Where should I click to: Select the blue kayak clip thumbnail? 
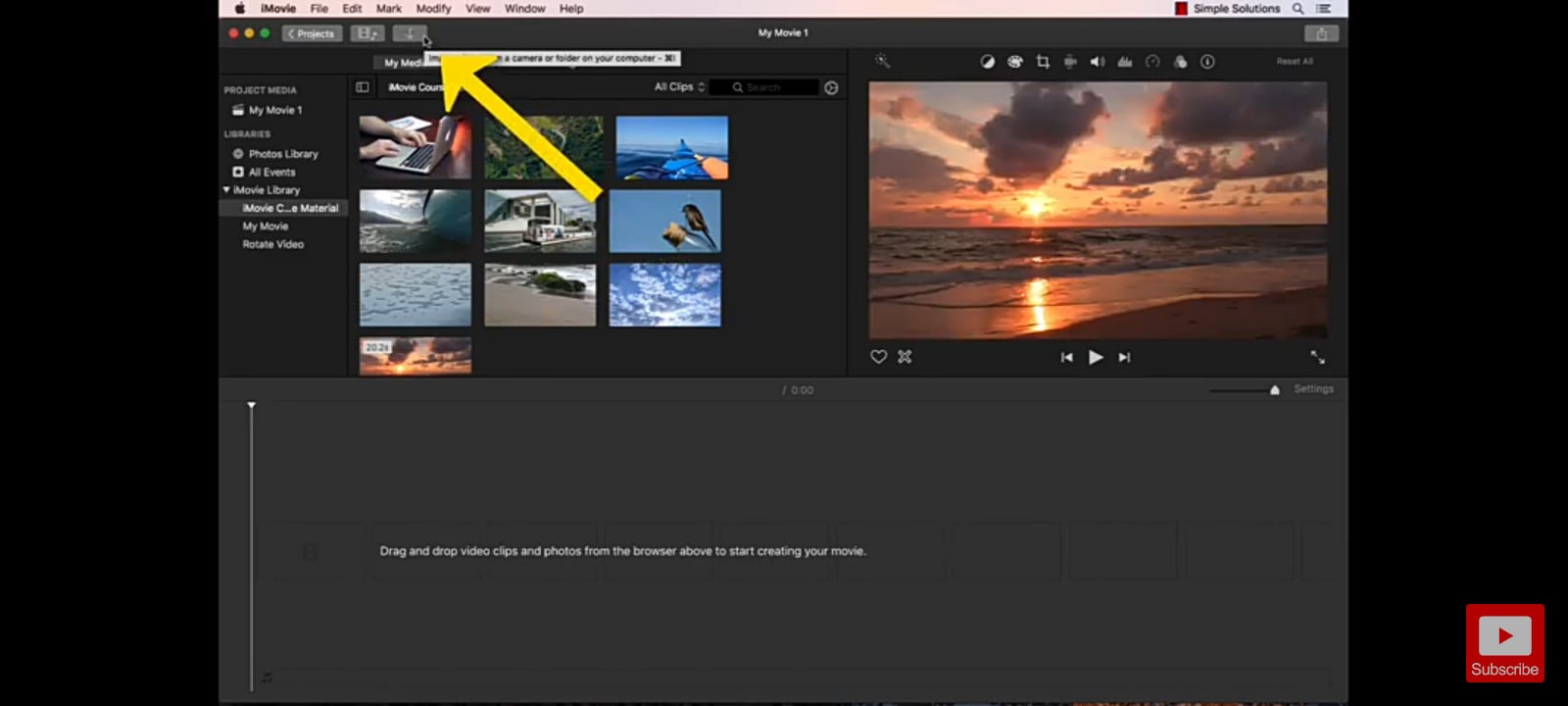pyautogui.click(x=672, y=147)
